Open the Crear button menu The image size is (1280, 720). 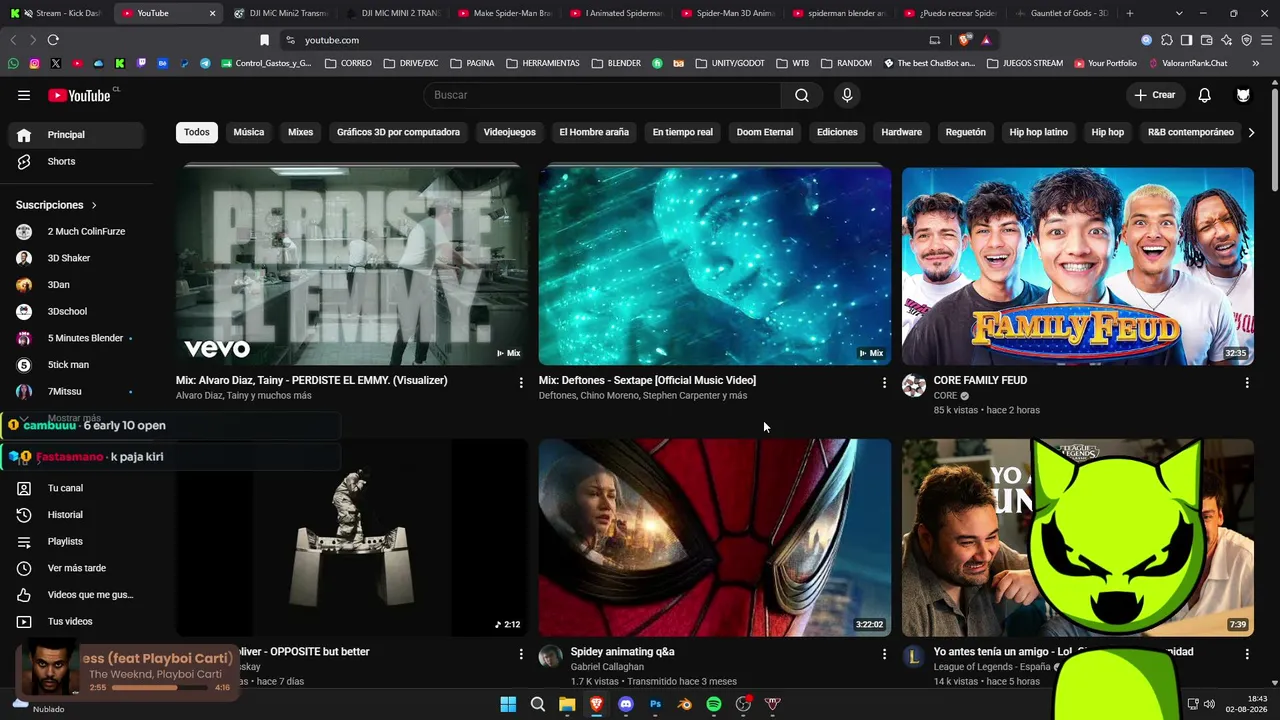(x=1155, y=95)
